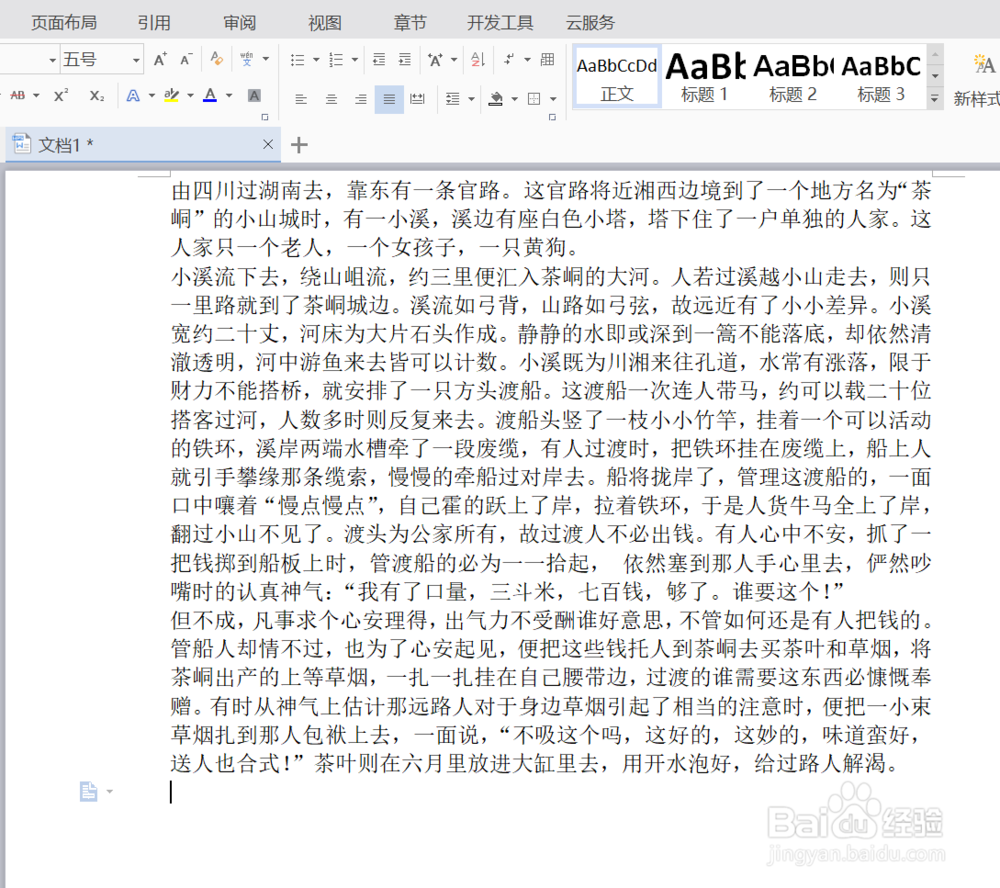Viewport: 1000px width, 888px height.
Task: Apply blue font color
Action: (210, 96)
